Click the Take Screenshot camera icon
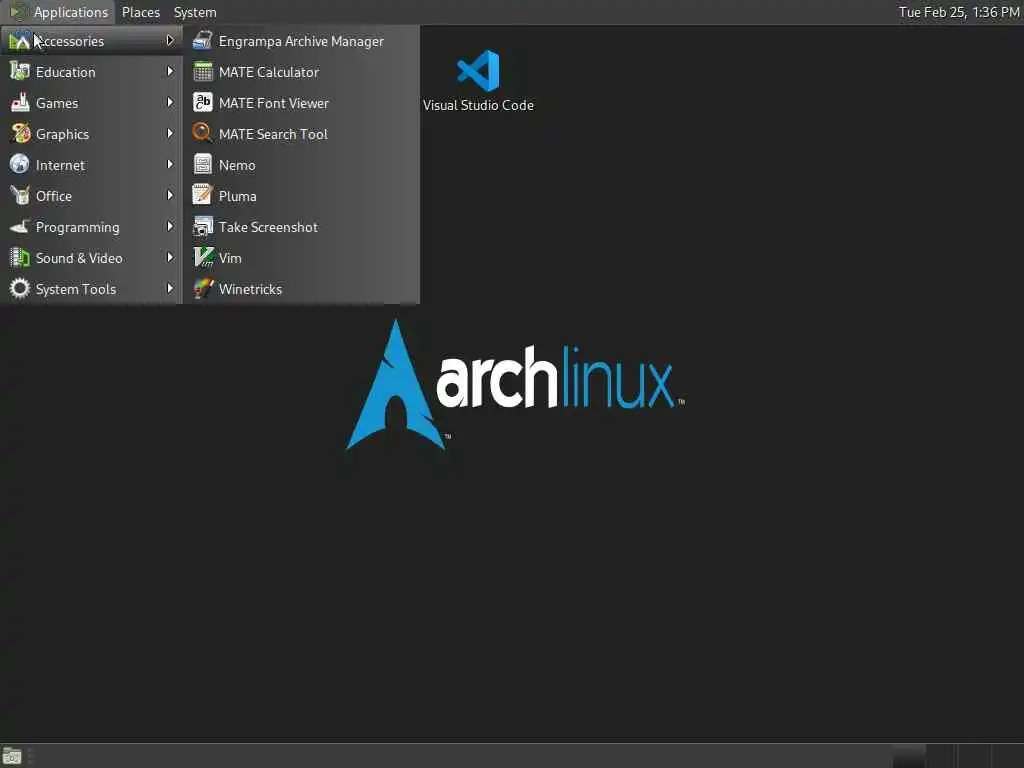 point(202,227)
